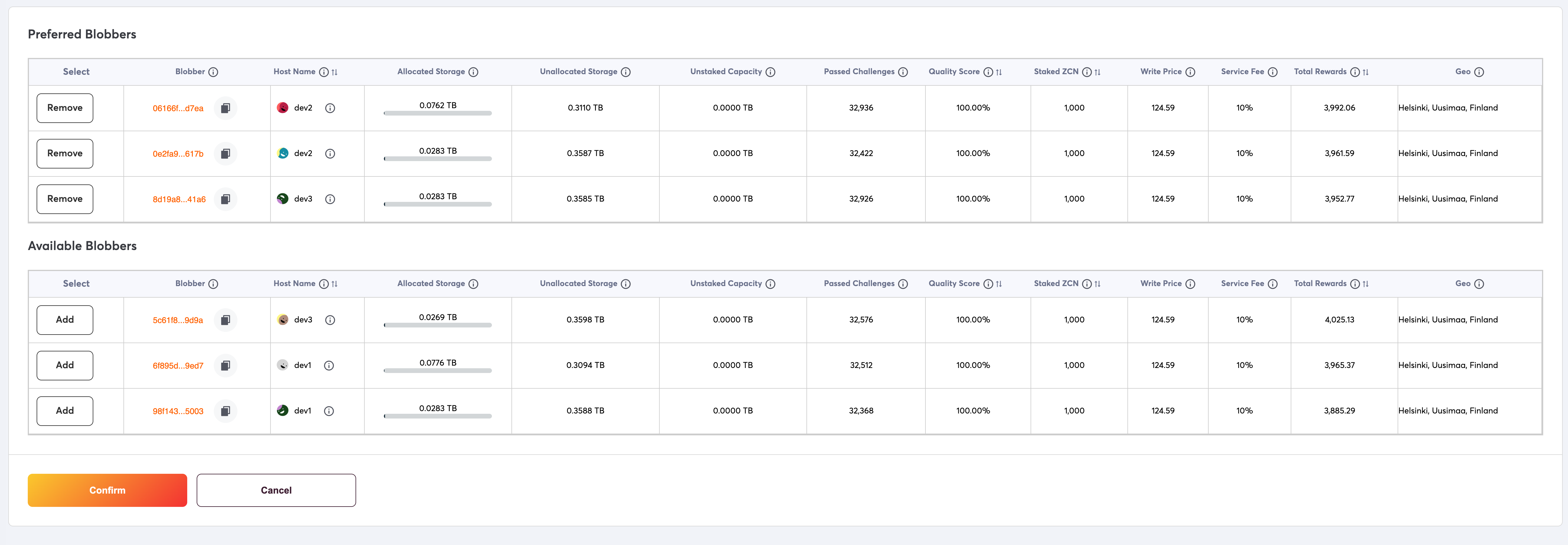This screenshot has height=545, width=1568.
Task: Sort Preferred Blobbers by Staked ZCN
Action: [1098, 72]
